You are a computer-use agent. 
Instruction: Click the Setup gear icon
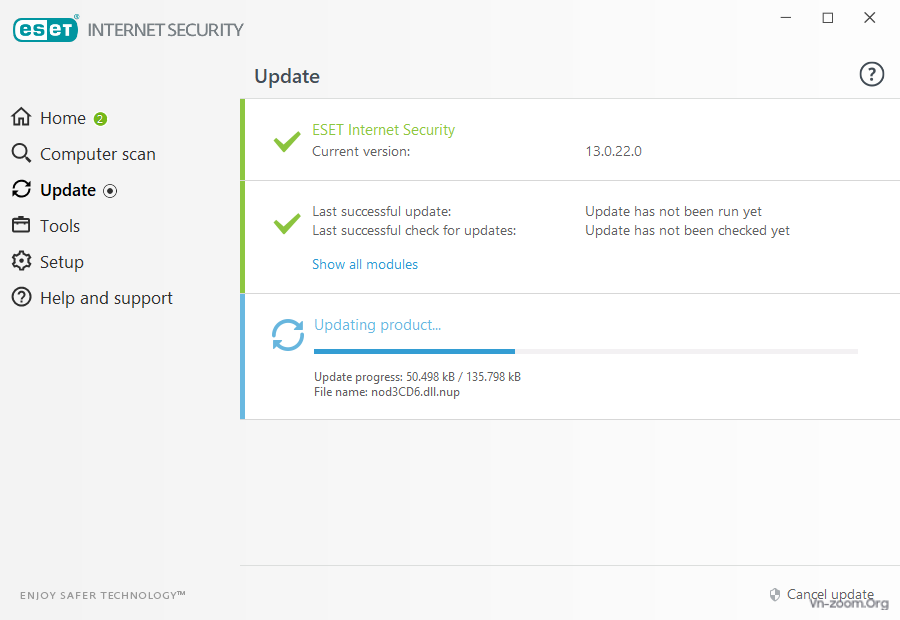click(x=21, y=261)
